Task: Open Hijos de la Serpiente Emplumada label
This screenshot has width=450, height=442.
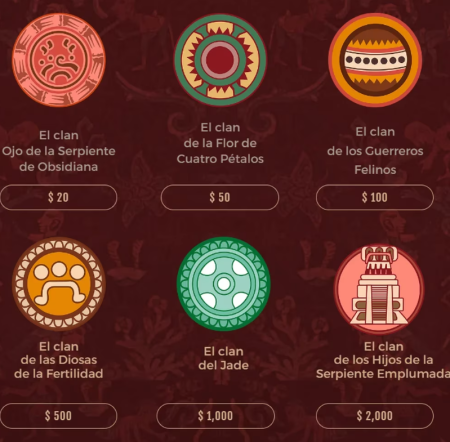Action: [x=383, y=360]
